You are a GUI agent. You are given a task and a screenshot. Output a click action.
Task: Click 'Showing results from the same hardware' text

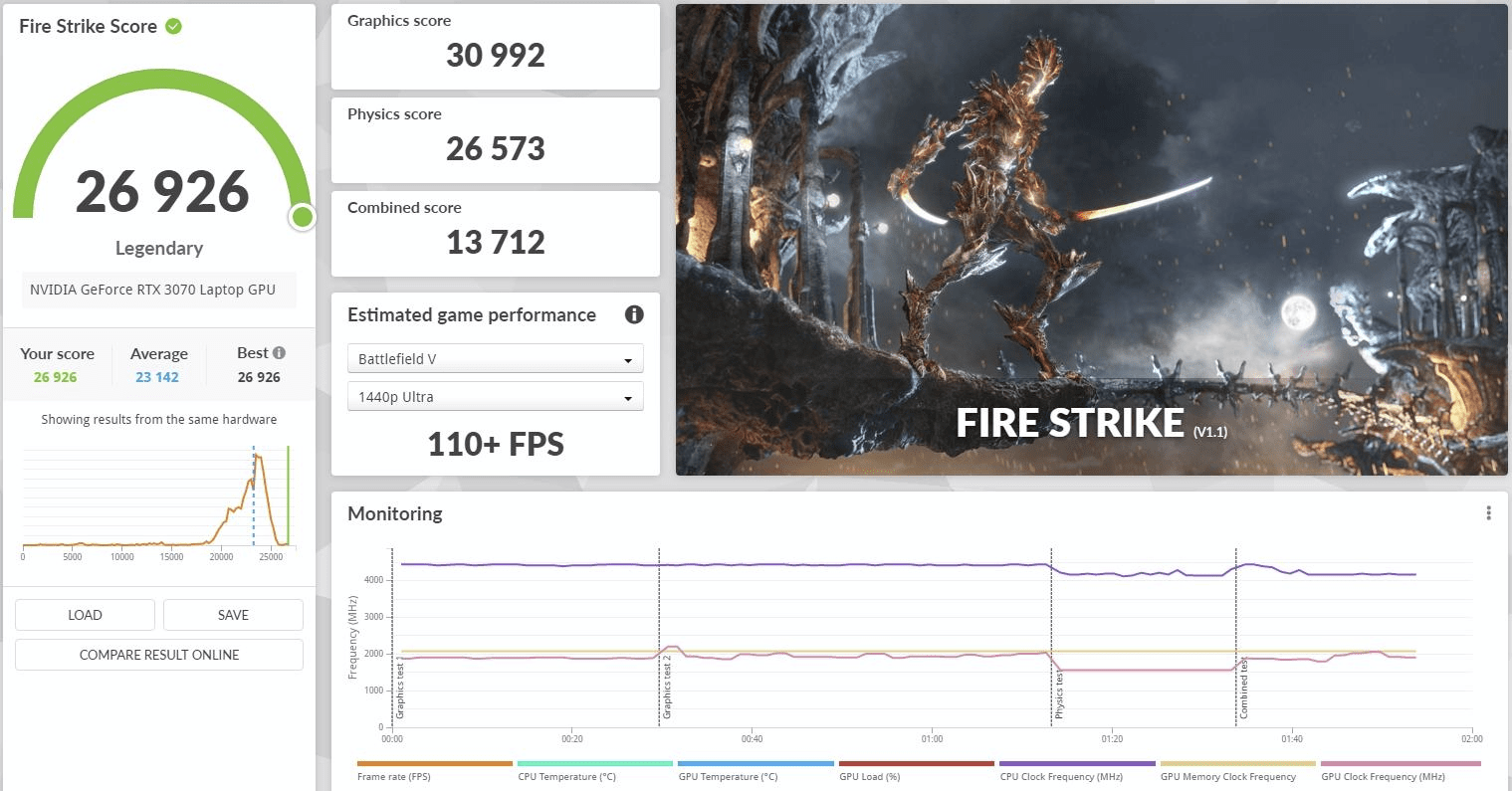click(159, 419)
